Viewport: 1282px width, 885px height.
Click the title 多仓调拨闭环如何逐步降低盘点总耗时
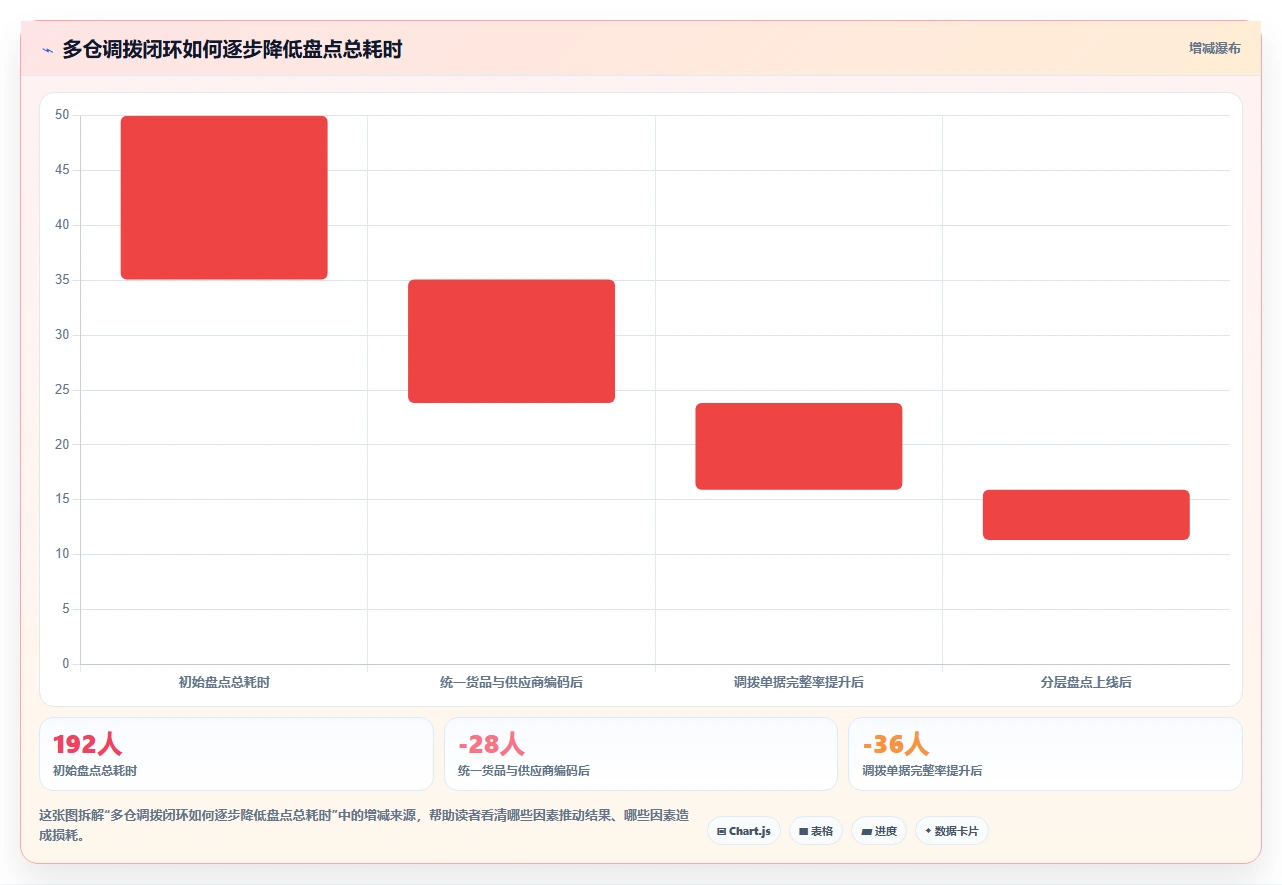click(232, 49)
